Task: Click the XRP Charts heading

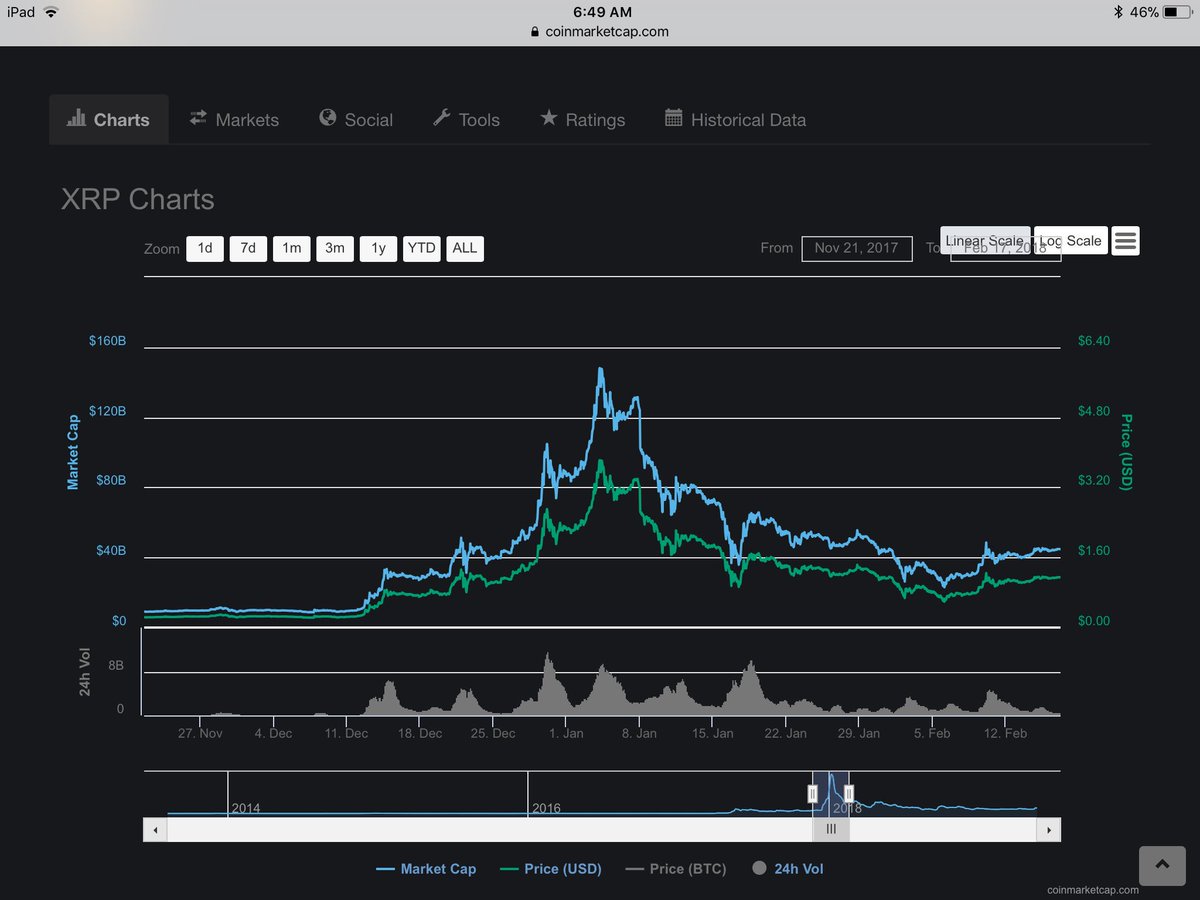Action: click(138, 199)
